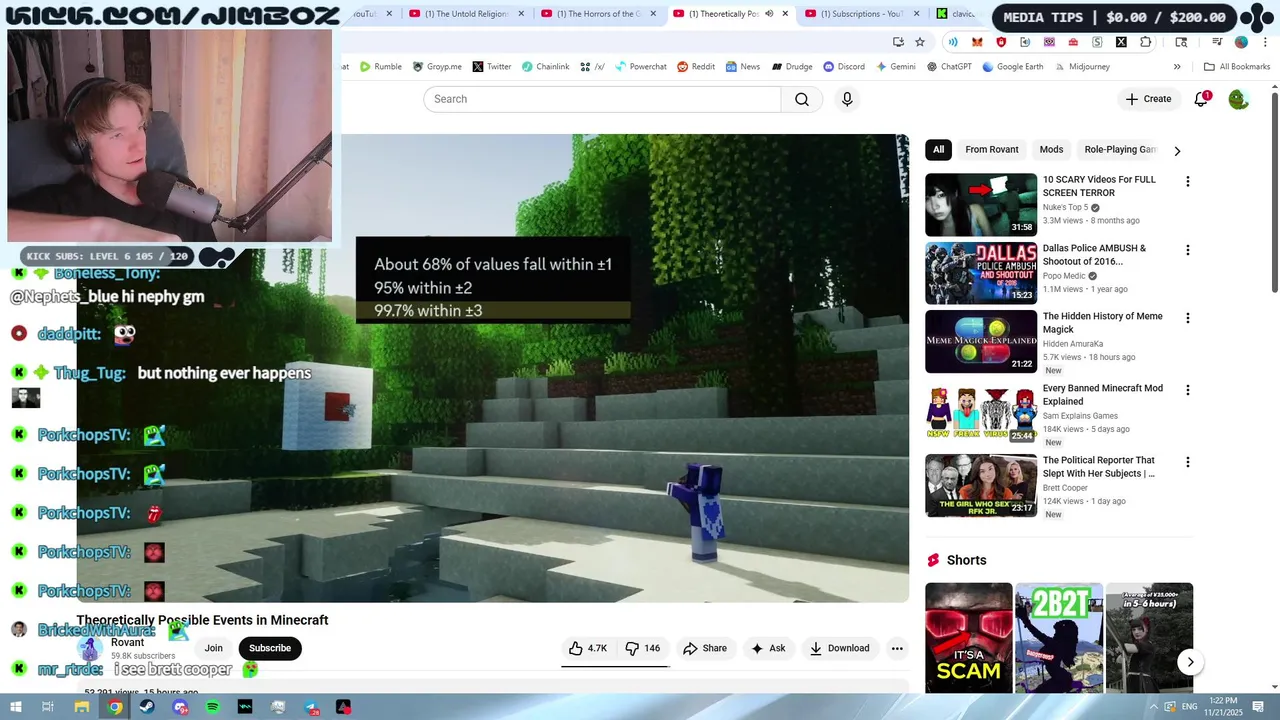Screen dimensions: 1280x720
Task: Open File Explorer from the taskbar
Action: click(82, 707)
